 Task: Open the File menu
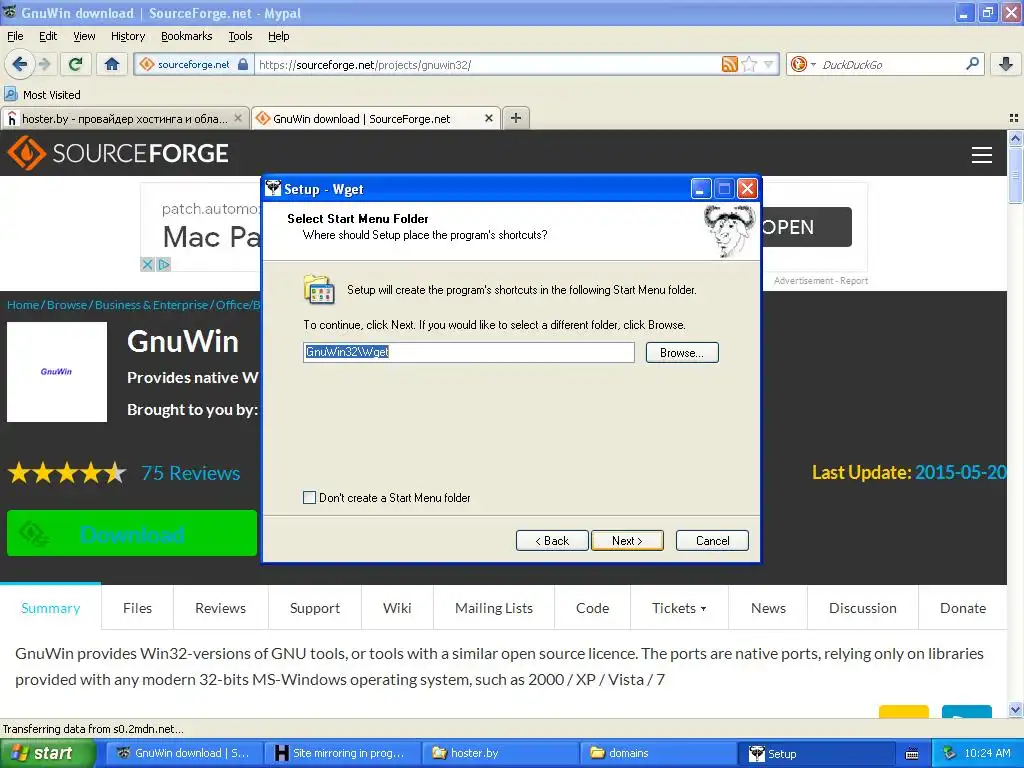click(x=15, y=36)
